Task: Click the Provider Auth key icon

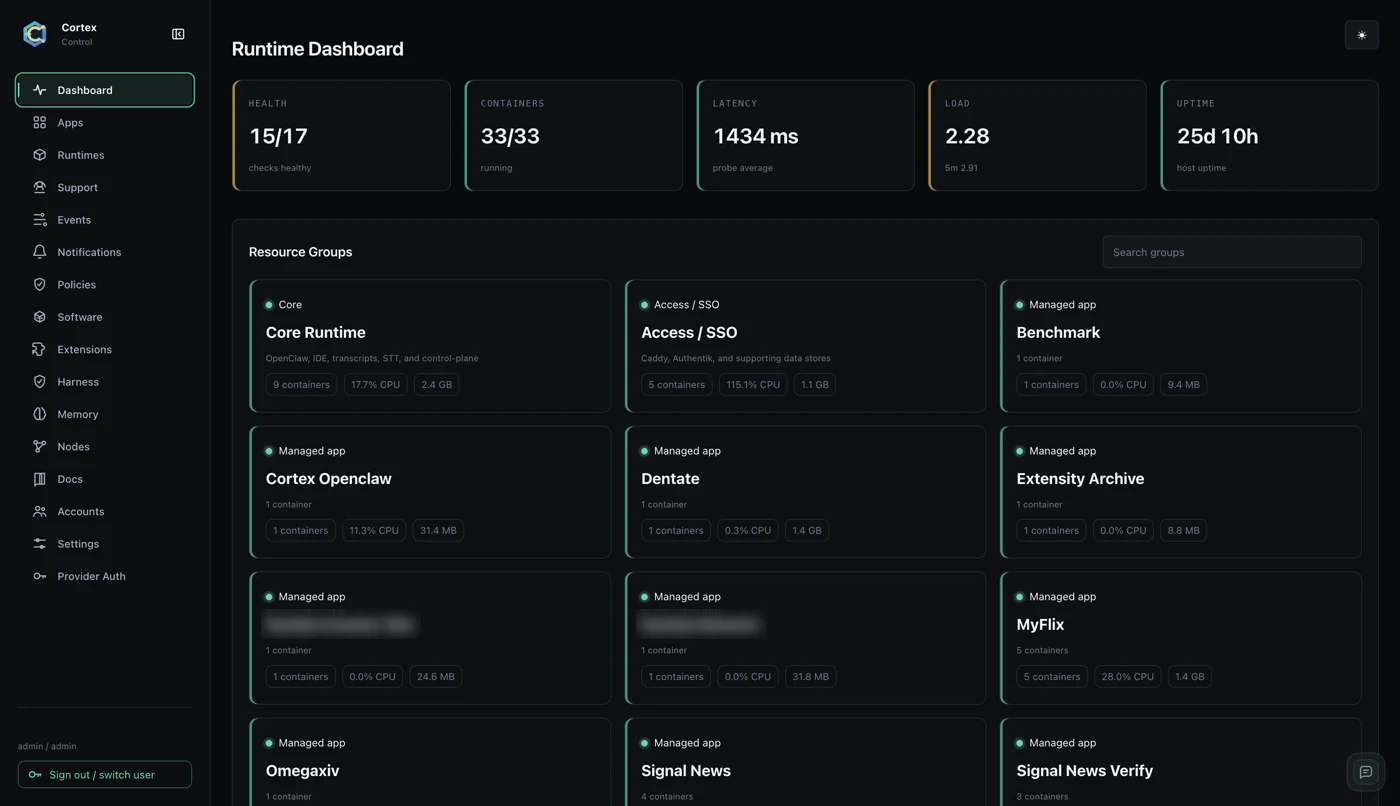Action: 40,576
